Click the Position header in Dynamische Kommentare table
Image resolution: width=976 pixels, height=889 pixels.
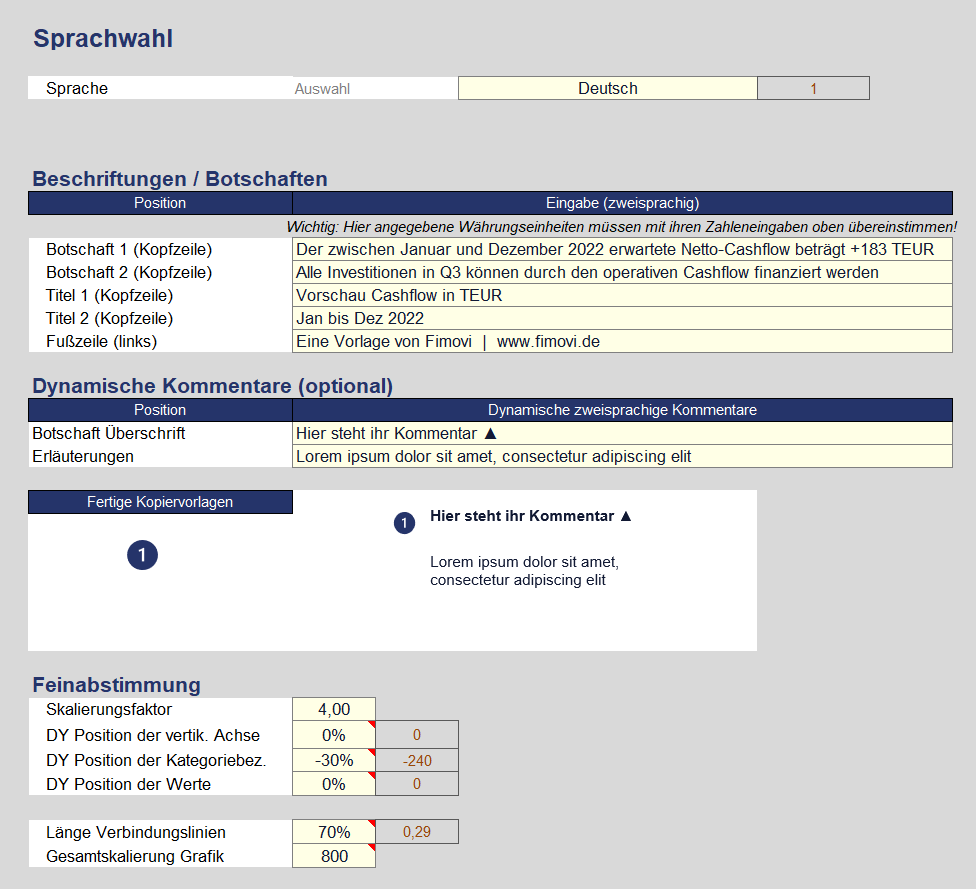[x=160, y=410]
